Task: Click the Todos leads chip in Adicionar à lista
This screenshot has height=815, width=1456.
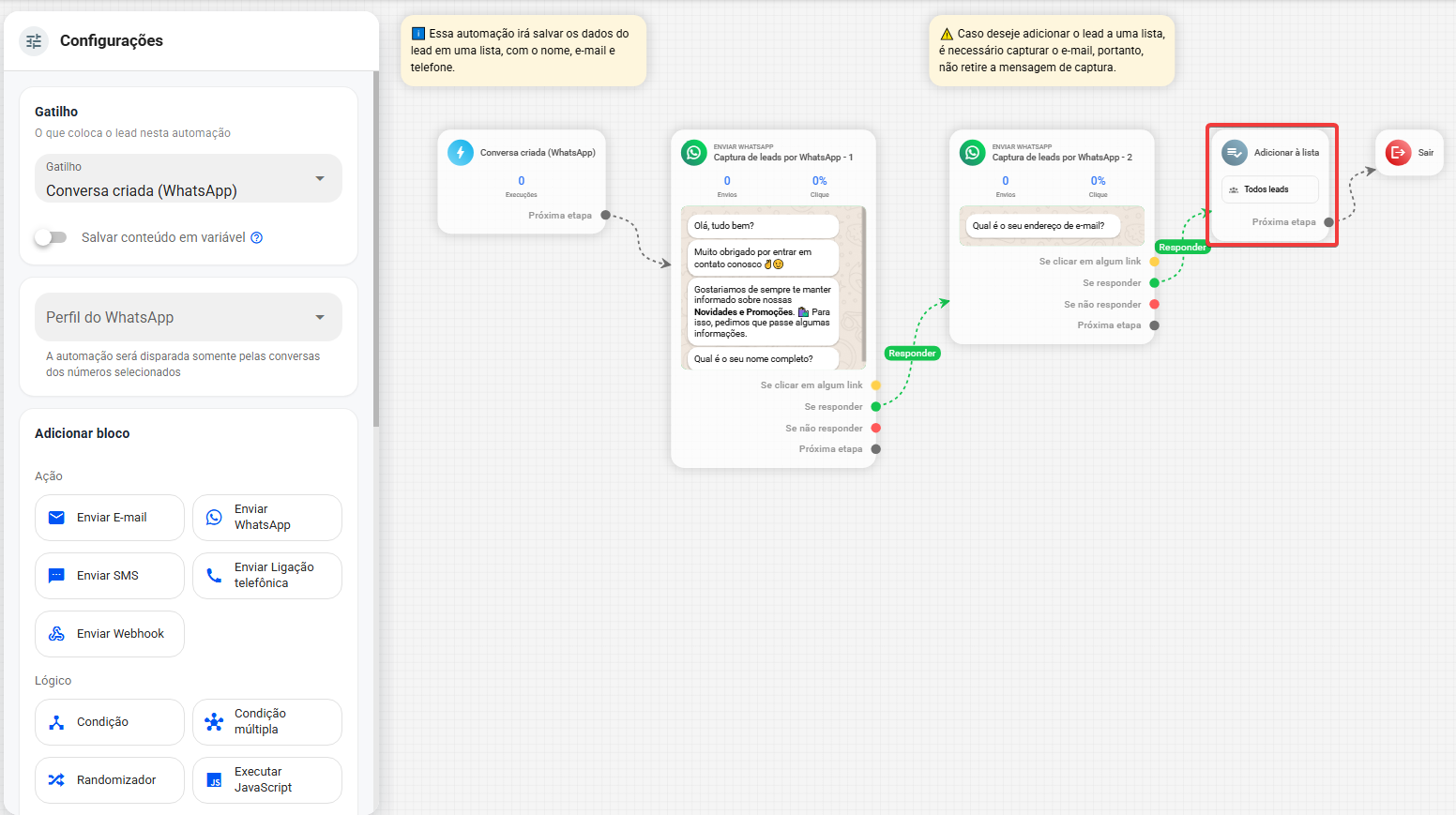Action: coord(1270,189)
